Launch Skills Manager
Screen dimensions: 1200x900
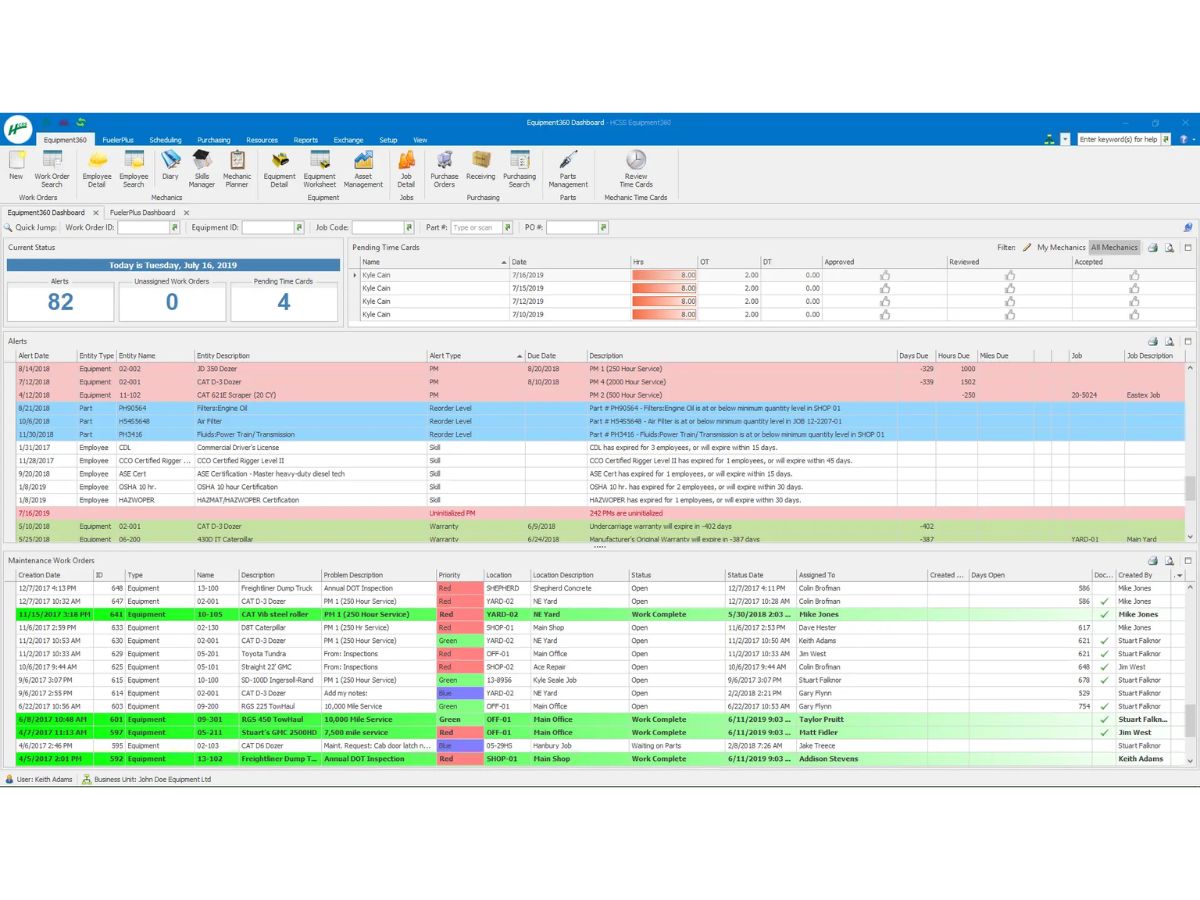pyautogui.click(x=202, y=168)
